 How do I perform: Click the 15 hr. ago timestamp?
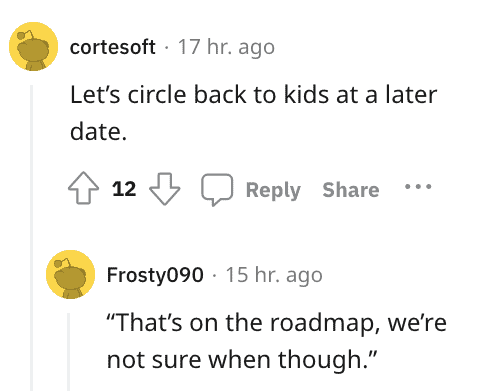point(274,275)
